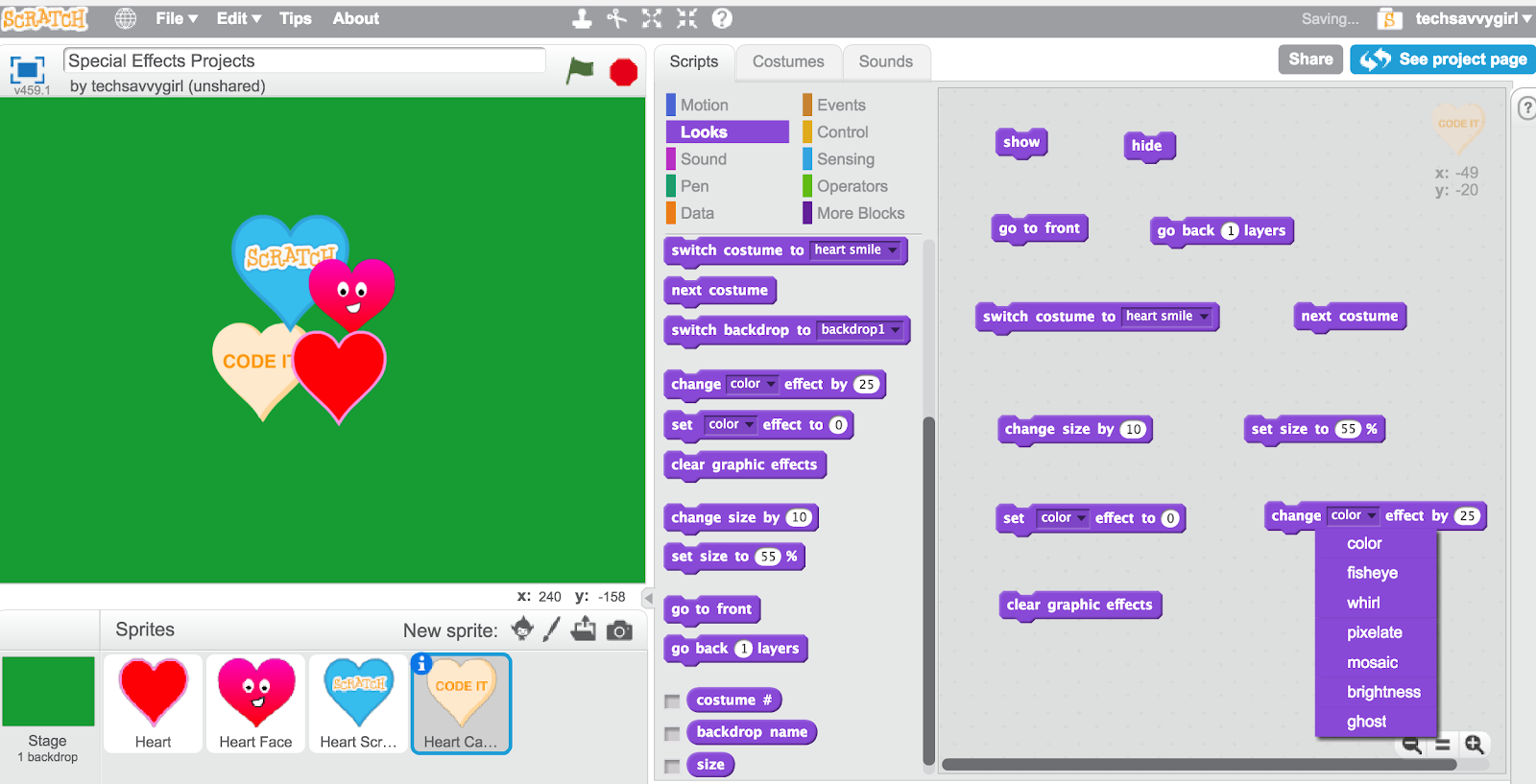Viewport: 1536px width, 784px height.
Task: Click the Share button
Action: point(1310,59)
